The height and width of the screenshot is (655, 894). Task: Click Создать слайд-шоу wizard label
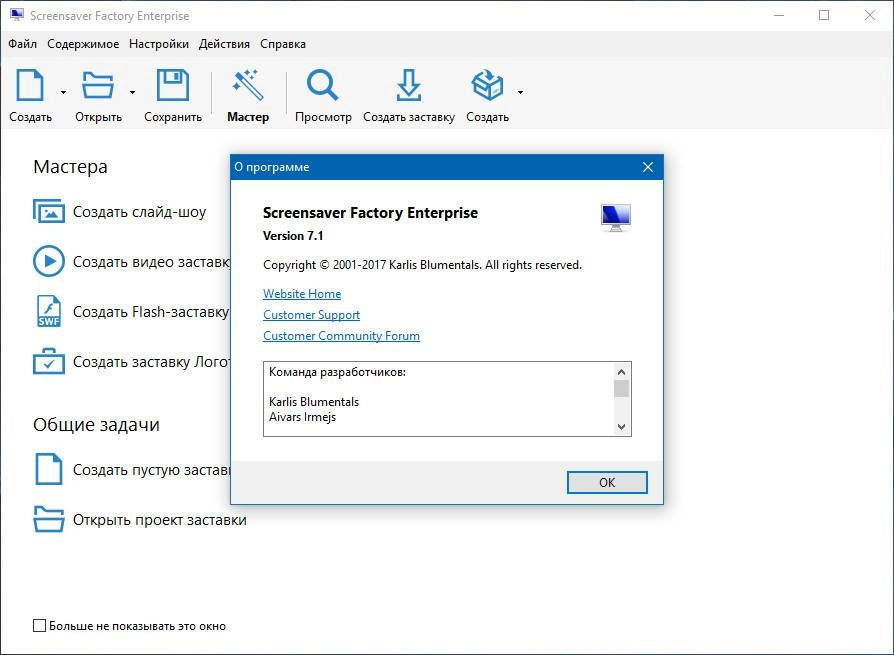coord(140,212)
